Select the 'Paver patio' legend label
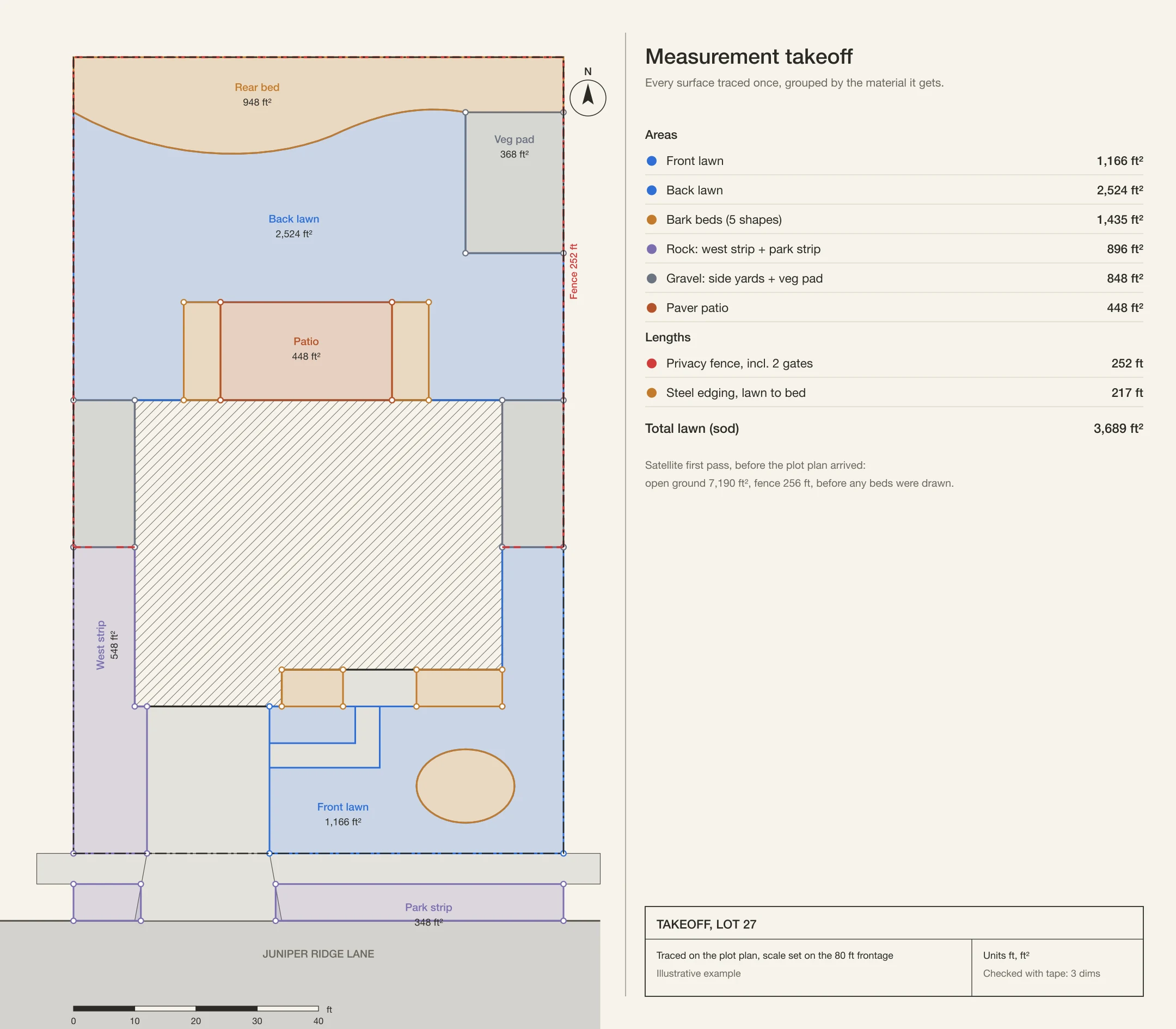The width and height of the screenshot is (1176, 1029). point(696,308)
